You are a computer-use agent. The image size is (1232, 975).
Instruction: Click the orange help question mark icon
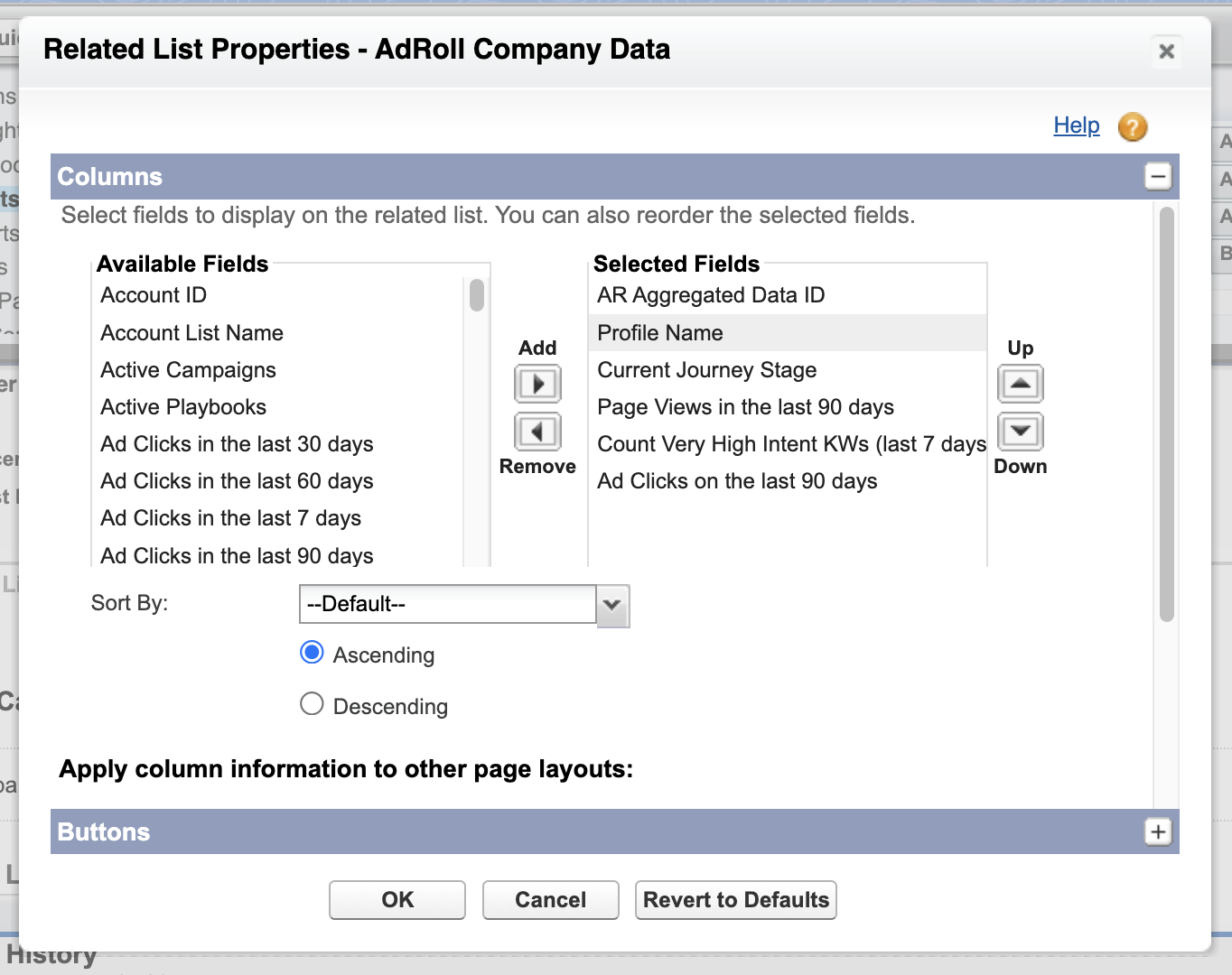(1132, 127)
